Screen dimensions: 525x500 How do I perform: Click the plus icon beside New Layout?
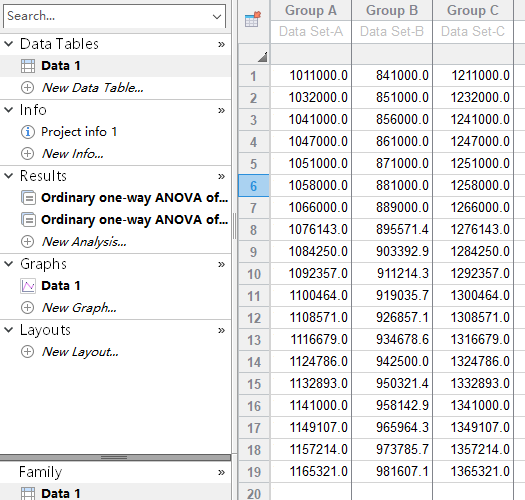point(27,352)
